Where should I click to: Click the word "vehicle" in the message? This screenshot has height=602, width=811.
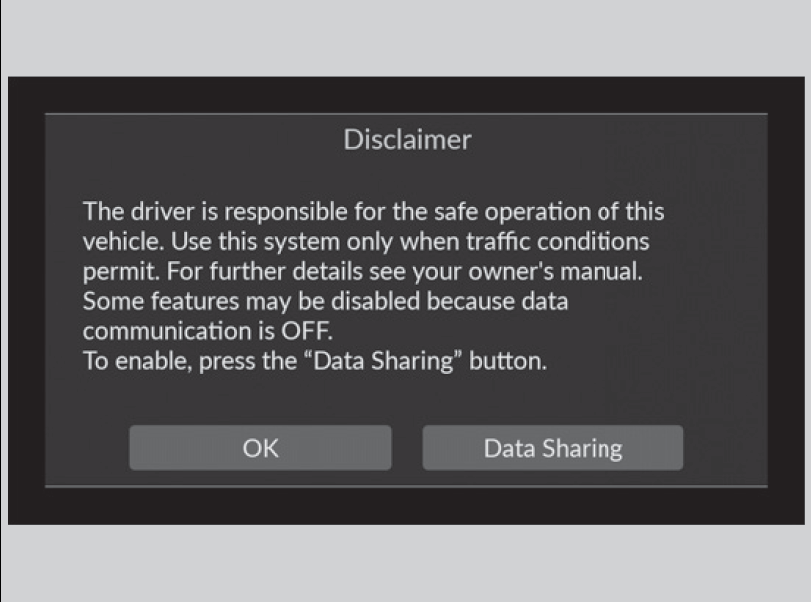(x=116, y=242)
